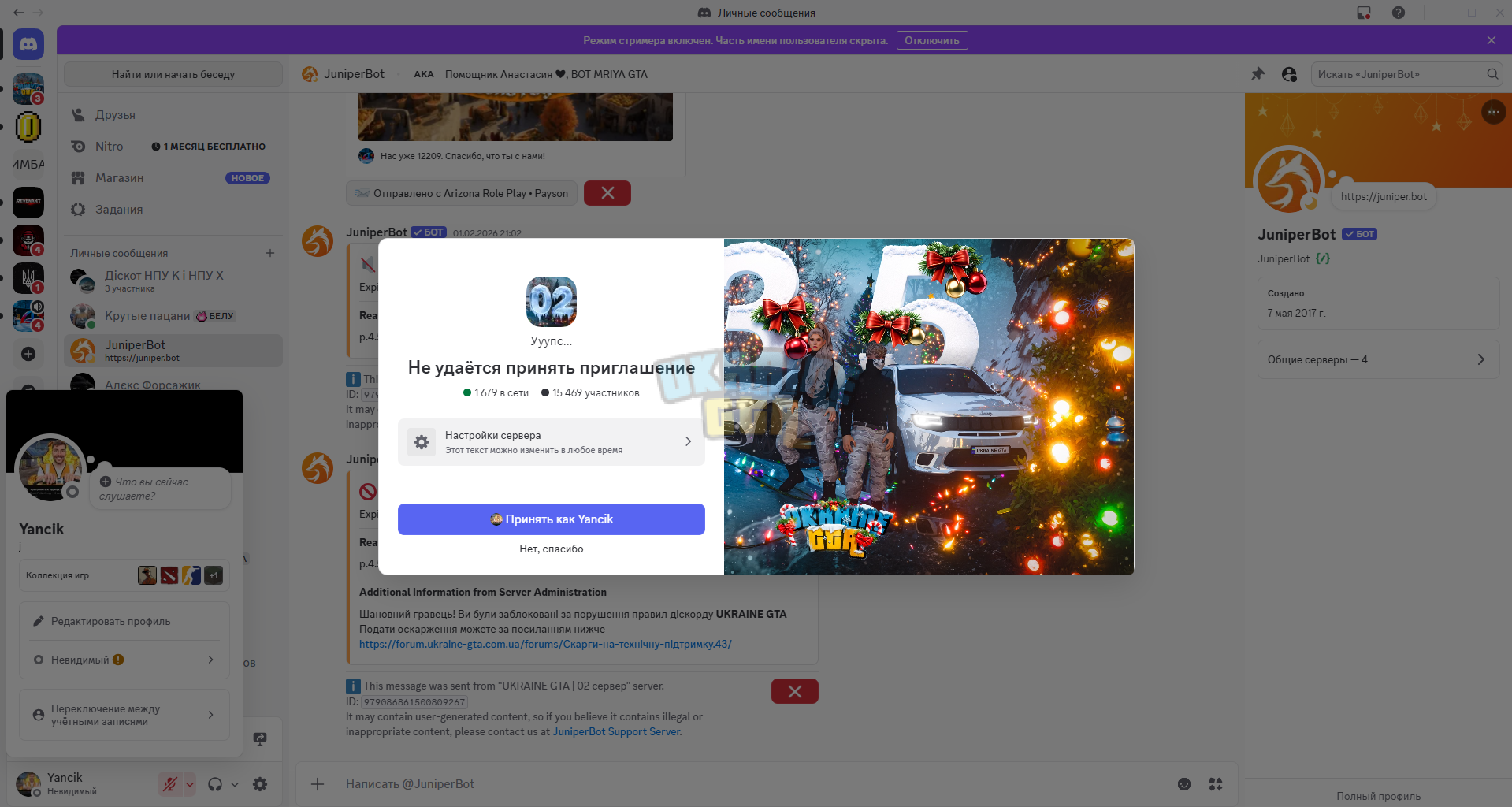This screenshot has height=807, width=1512.
Task: Select JuniperBot conversation in DM list
Action: point(173,351)
